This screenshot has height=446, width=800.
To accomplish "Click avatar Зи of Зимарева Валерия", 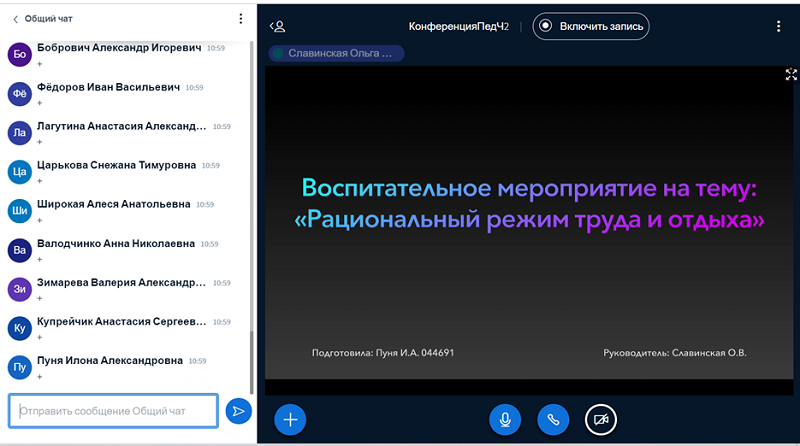I will 20,289.
